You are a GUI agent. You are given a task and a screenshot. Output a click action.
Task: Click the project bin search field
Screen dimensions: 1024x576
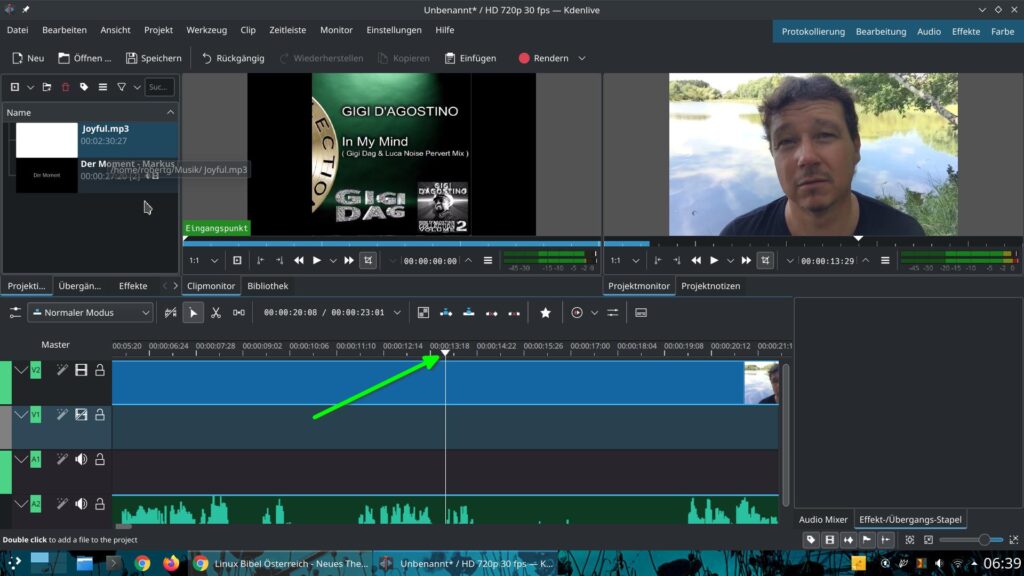point(159,87)
